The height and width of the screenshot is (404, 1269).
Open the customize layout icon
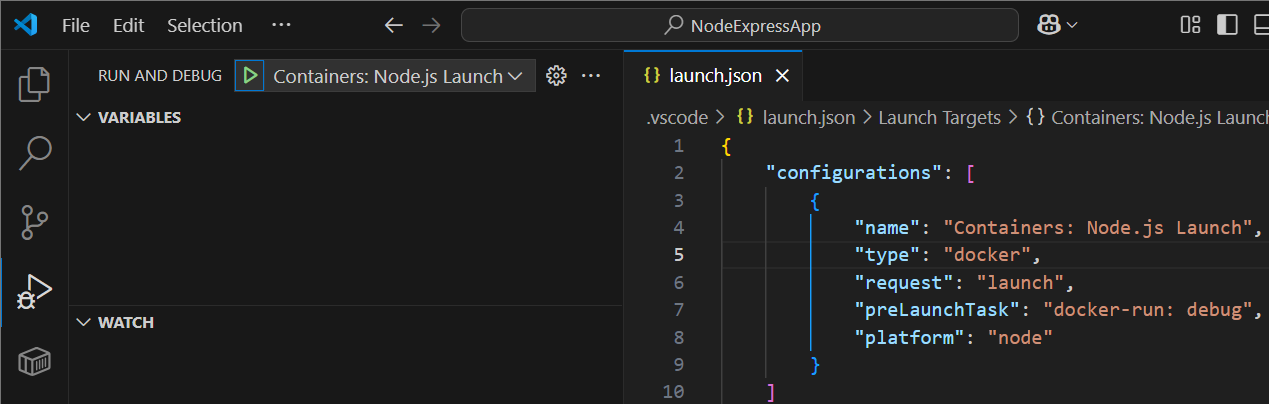click(x=1190, y=25)
